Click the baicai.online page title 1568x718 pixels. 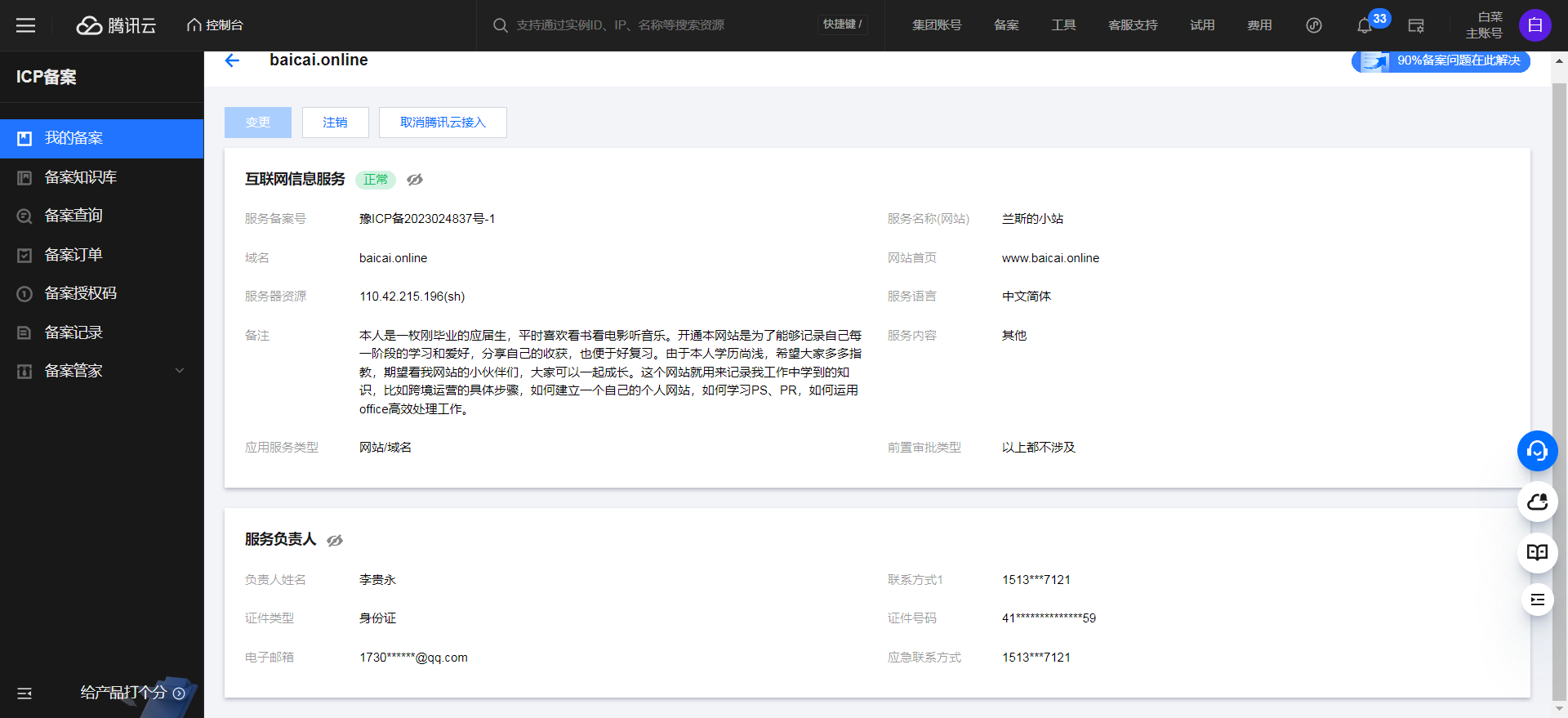[x=318, y=60]
